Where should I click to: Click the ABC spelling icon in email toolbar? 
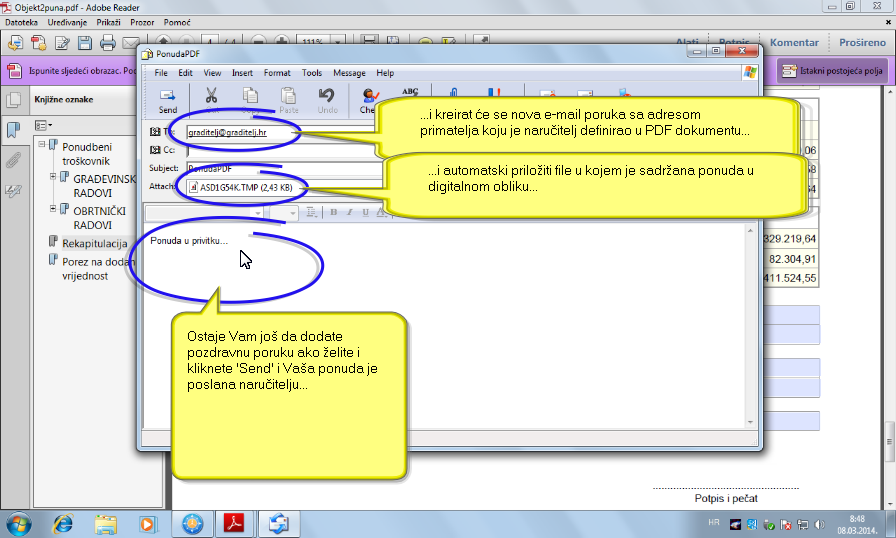(410, 92)
